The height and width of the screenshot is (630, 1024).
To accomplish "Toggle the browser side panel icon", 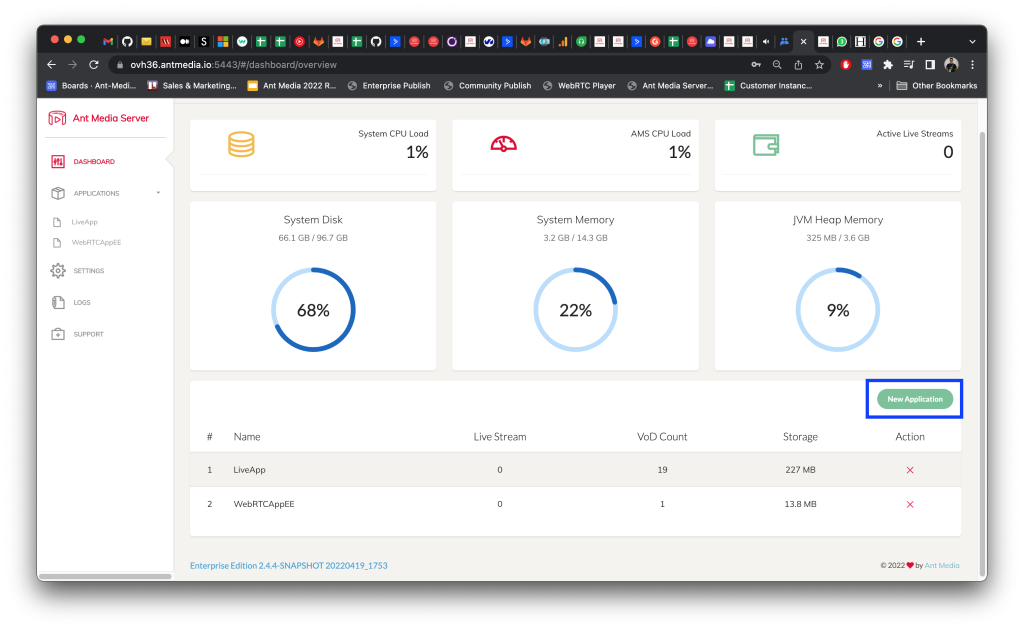I will 930,65.
